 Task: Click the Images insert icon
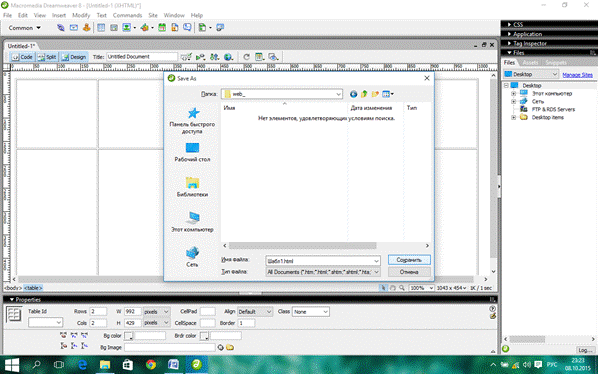pyautogui.click(x=127, y=28)
